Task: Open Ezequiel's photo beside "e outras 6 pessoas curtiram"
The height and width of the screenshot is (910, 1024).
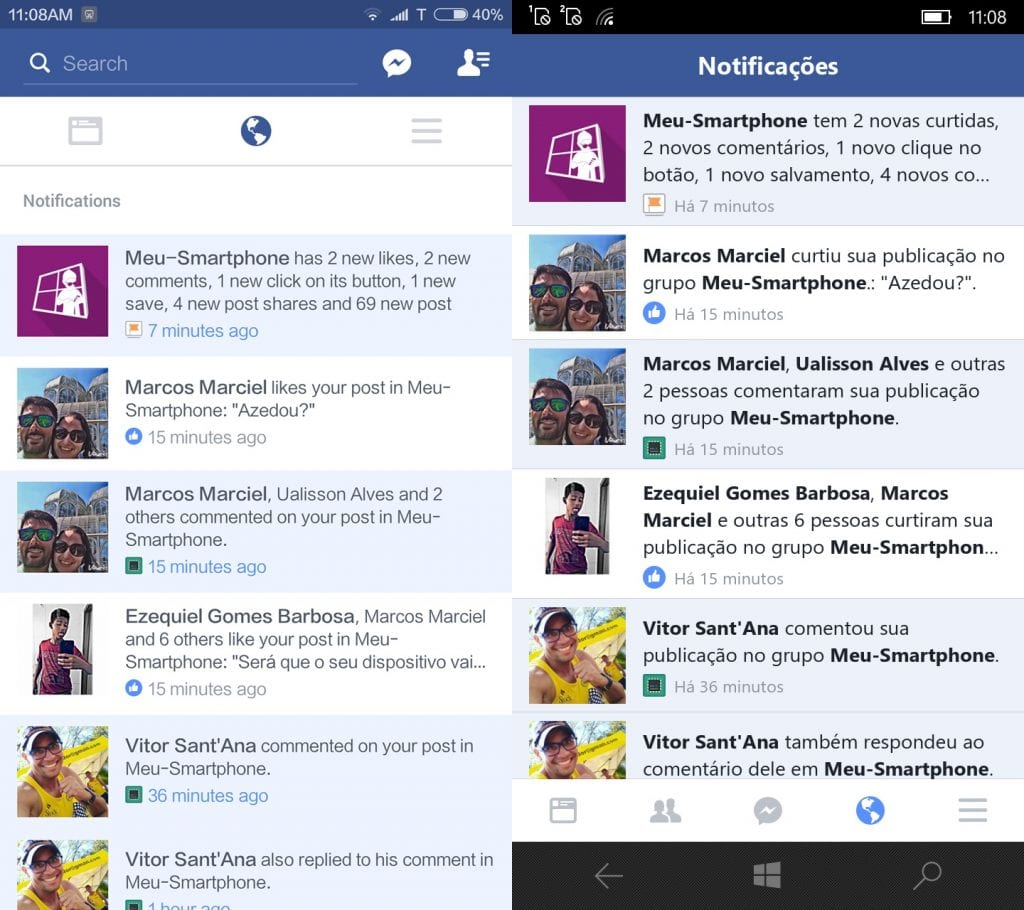Action: coord(577,526)
